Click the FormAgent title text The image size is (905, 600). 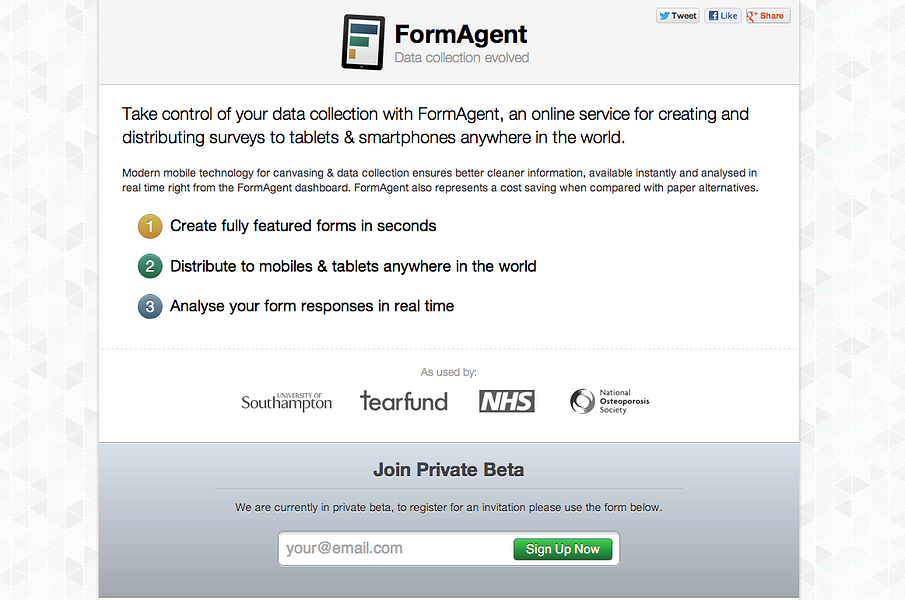coord(461,33)
